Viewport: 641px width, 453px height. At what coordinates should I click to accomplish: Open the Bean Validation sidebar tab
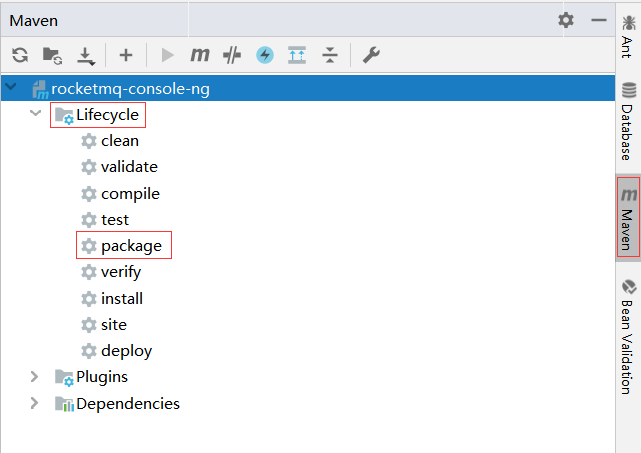tap(628, 337)
